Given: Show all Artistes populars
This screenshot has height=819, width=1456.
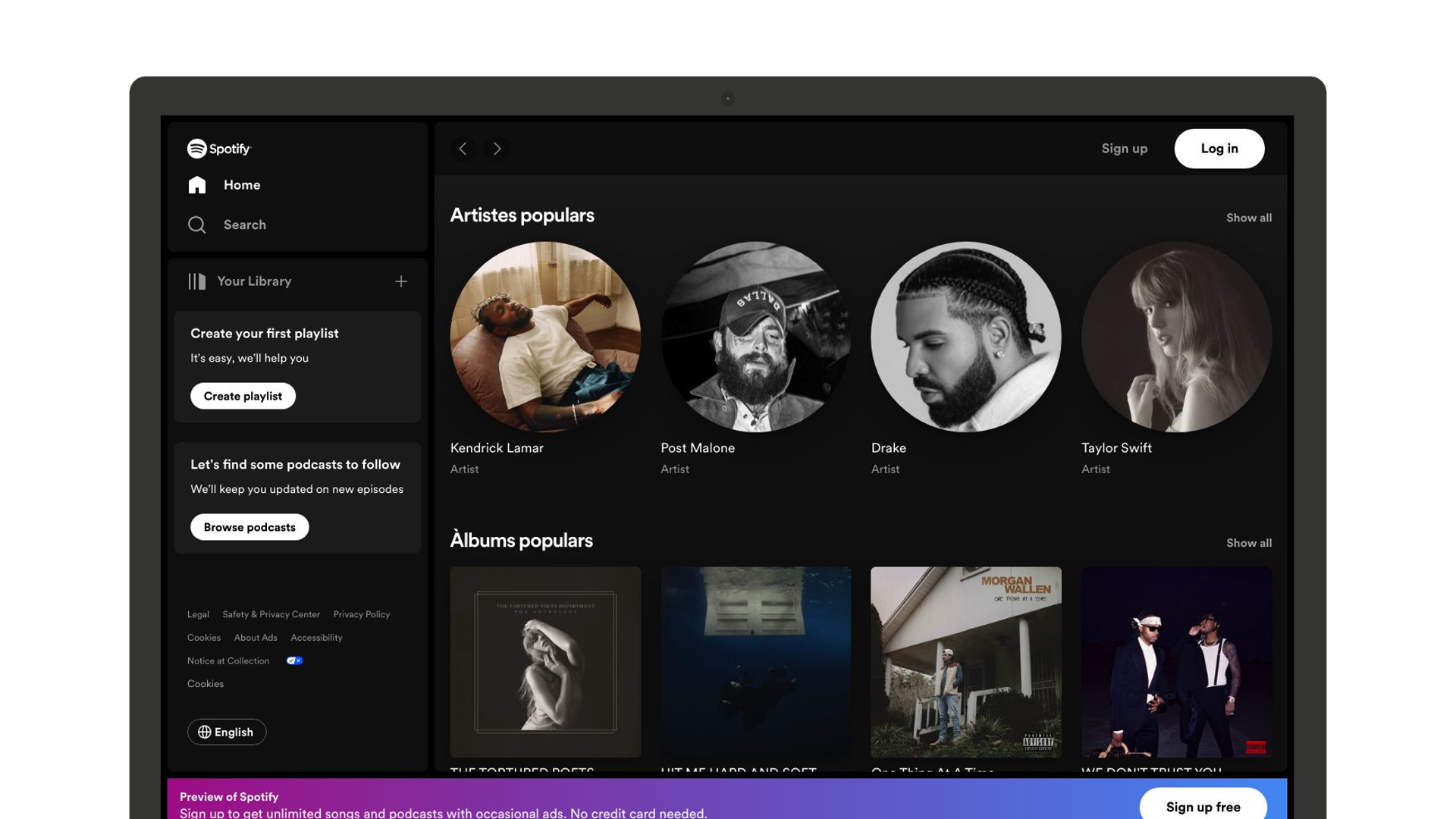Looking at the screenshot, I should [1249, 218].
